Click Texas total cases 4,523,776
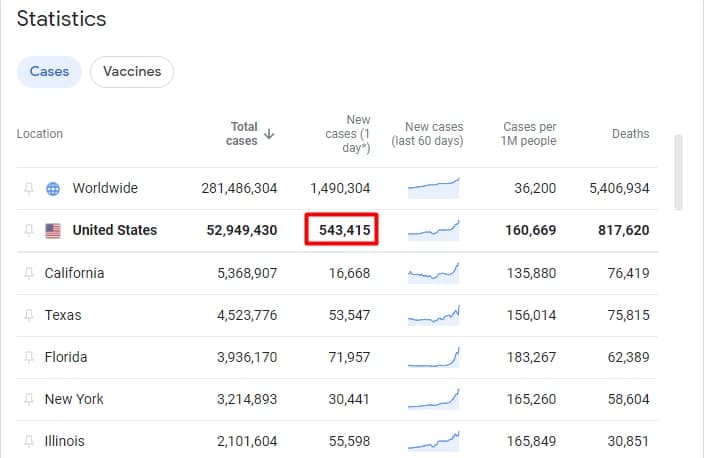707x458 pixels. click(247, 315)
